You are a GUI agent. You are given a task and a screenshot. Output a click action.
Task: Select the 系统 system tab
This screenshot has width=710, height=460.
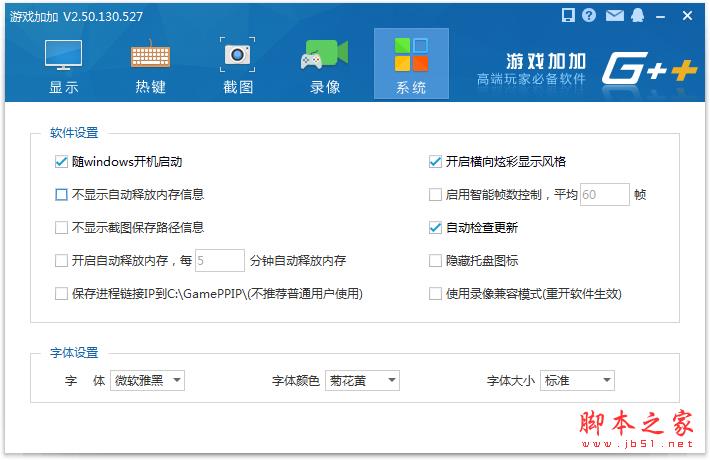[411, 63]
